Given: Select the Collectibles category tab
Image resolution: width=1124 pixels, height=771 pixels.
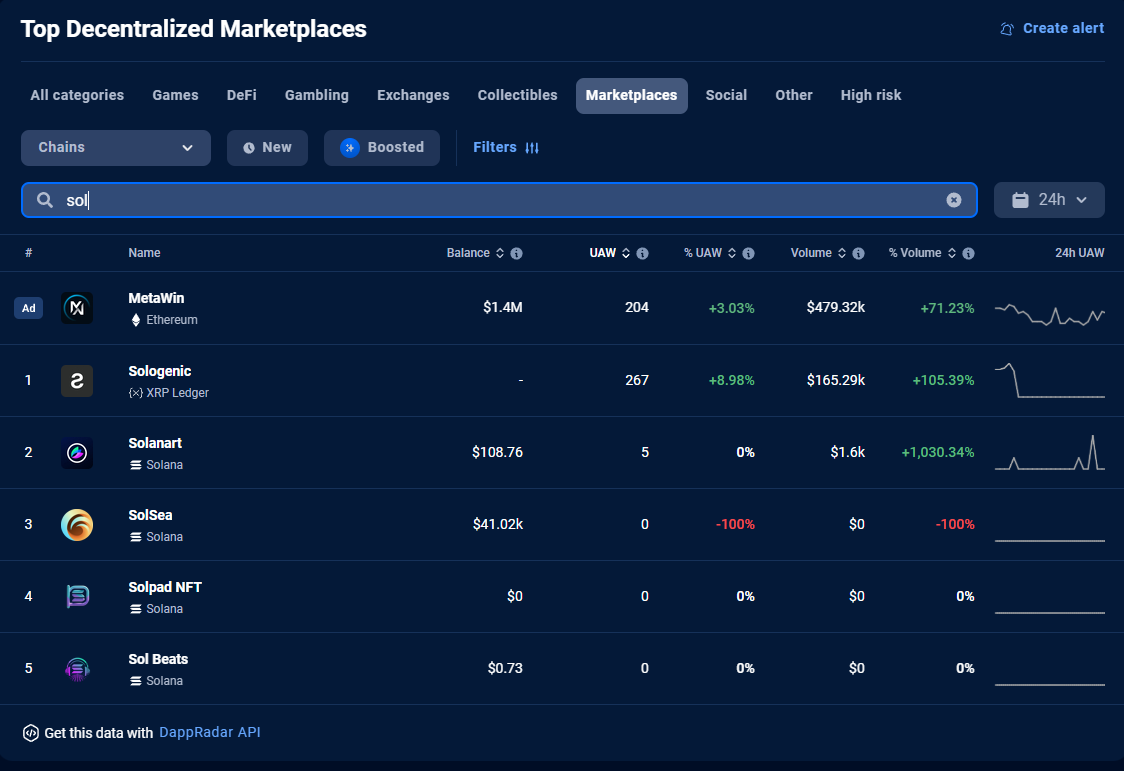Looking at the screenshot, I should pos(517,96).
